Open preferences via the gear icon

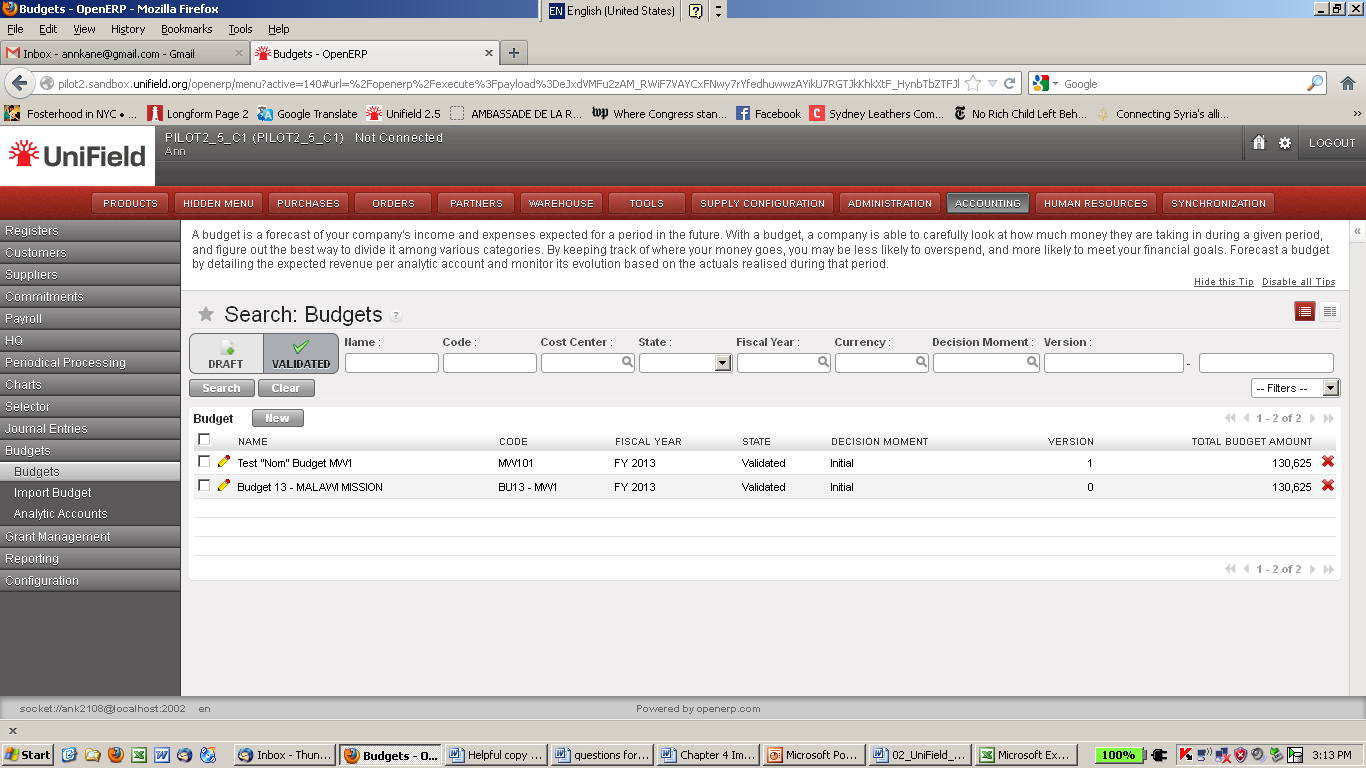click(x=1285, y=143)
